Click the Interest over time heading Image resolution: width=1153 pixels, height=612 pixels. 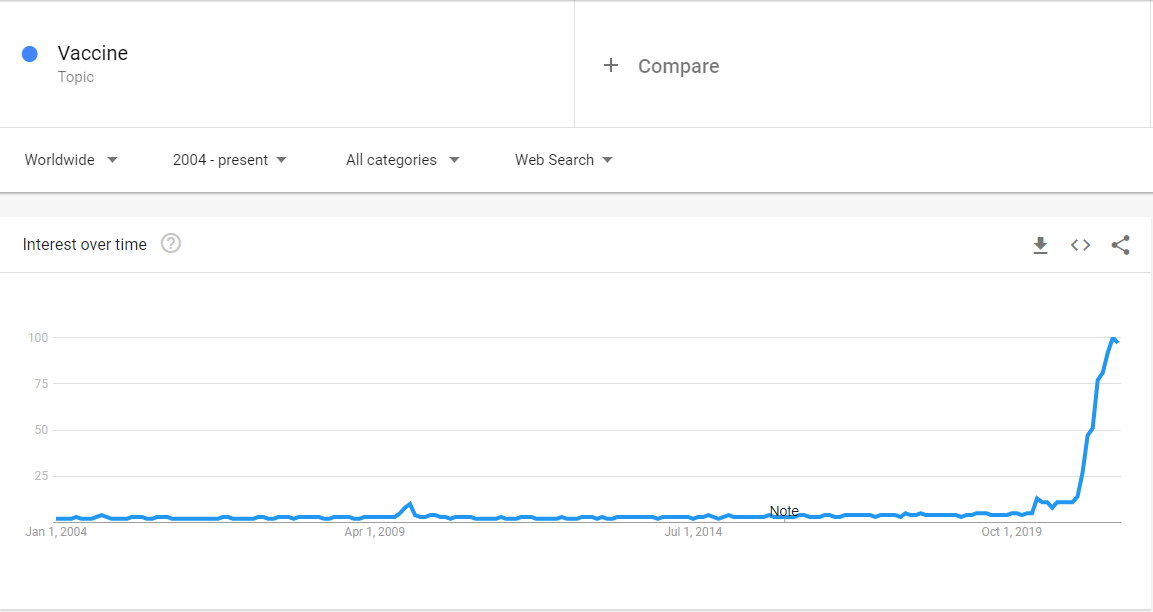(x=85, y=244)
